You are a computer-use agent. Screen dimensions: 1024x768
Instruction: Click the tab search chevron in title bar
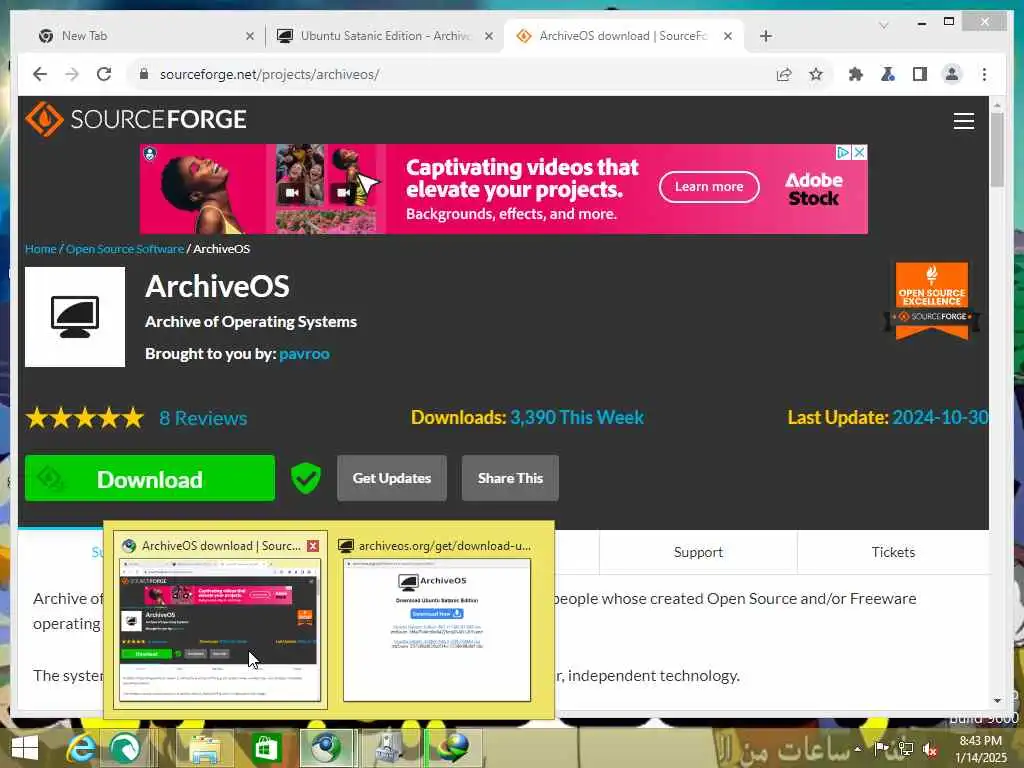tap(884, 25)
